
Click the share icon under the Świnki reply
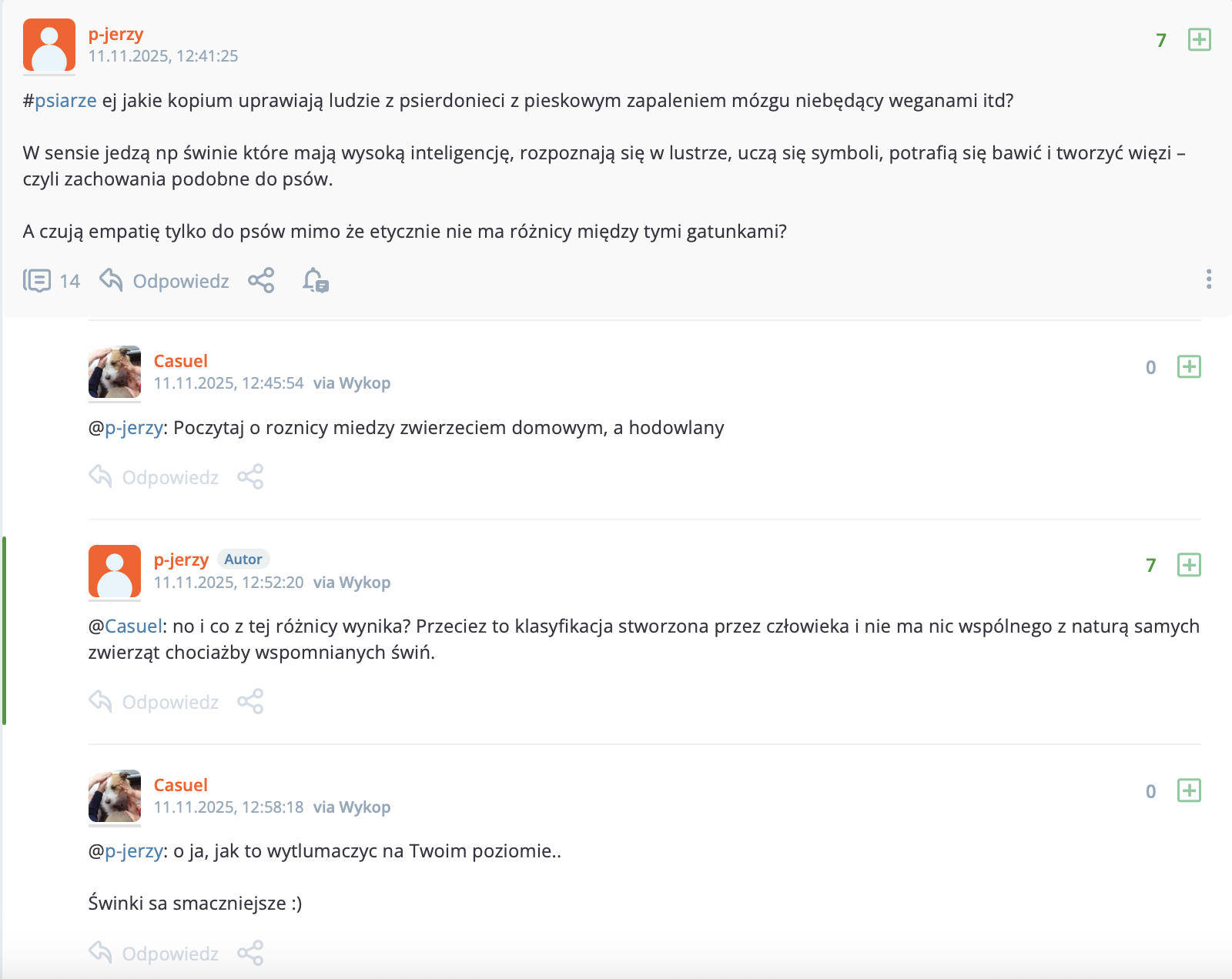pyautogui.click(x=250, y=953)
